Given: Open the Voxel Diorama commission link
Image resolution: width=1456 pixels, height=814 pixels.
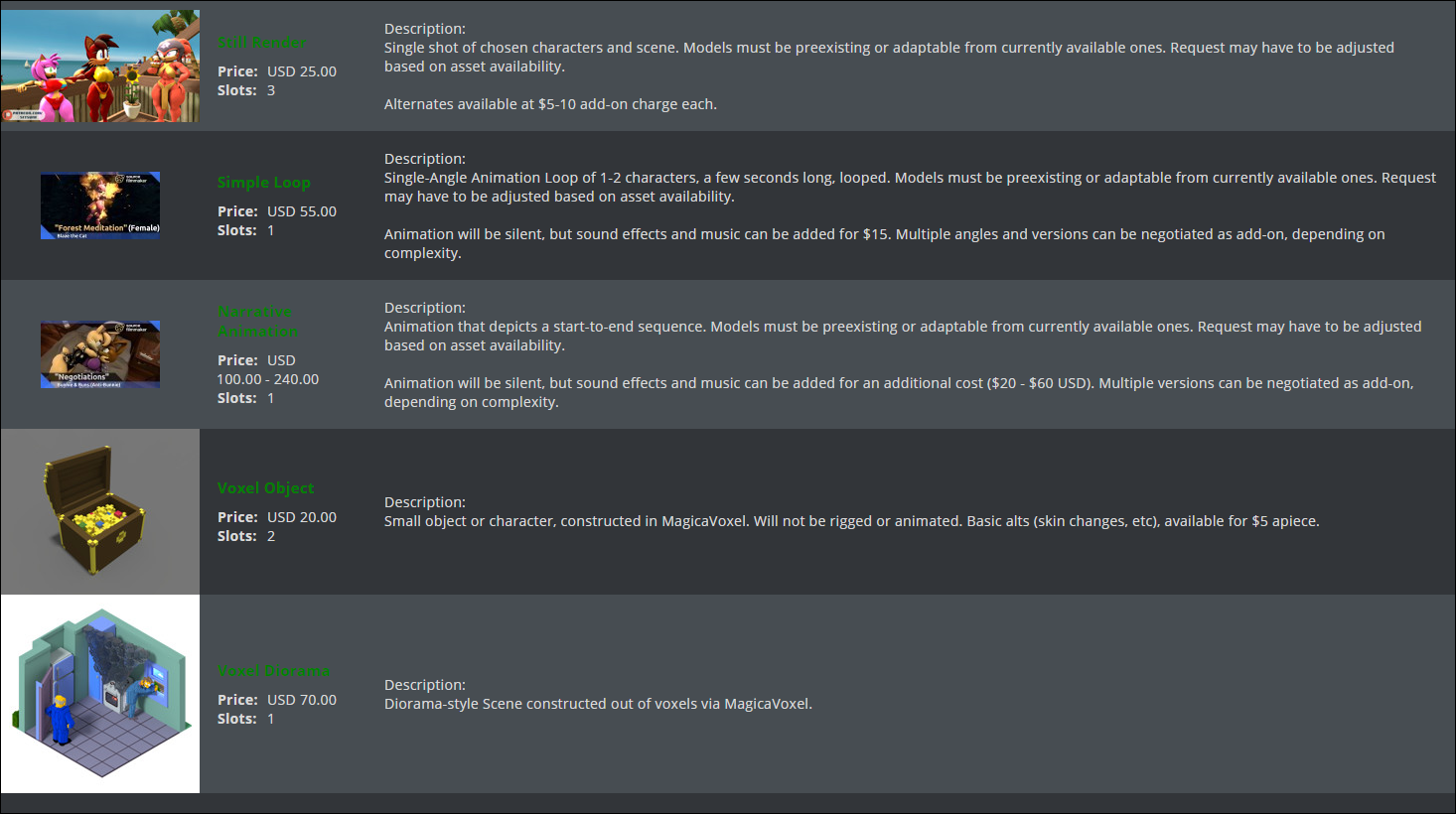Looking at the screenshot, I should 274,670.
